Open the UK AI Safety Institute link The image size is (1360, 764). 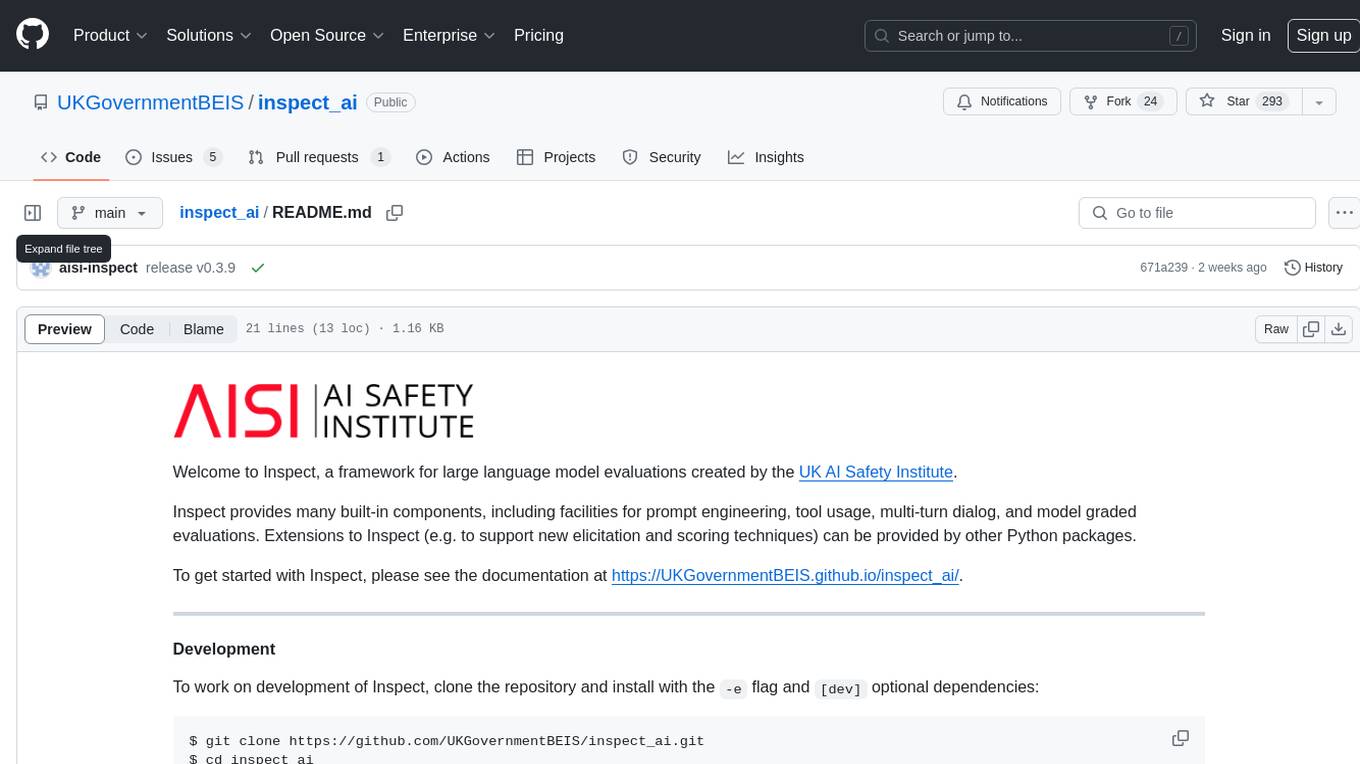coord(876,472)
